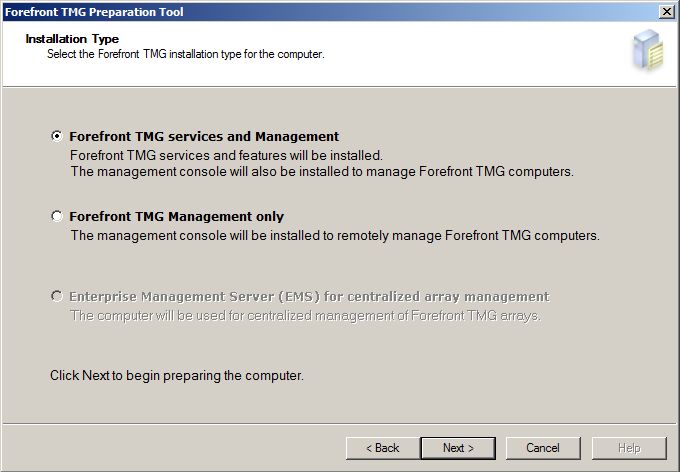
Task: Click 'services and features will be installed' description
Action: 226,155
